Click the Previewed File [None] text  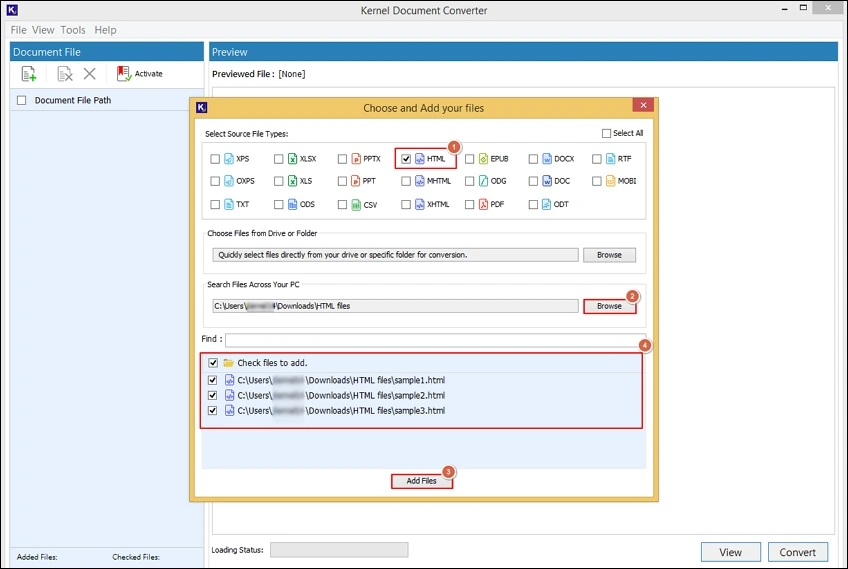click(x=259, y=74)
